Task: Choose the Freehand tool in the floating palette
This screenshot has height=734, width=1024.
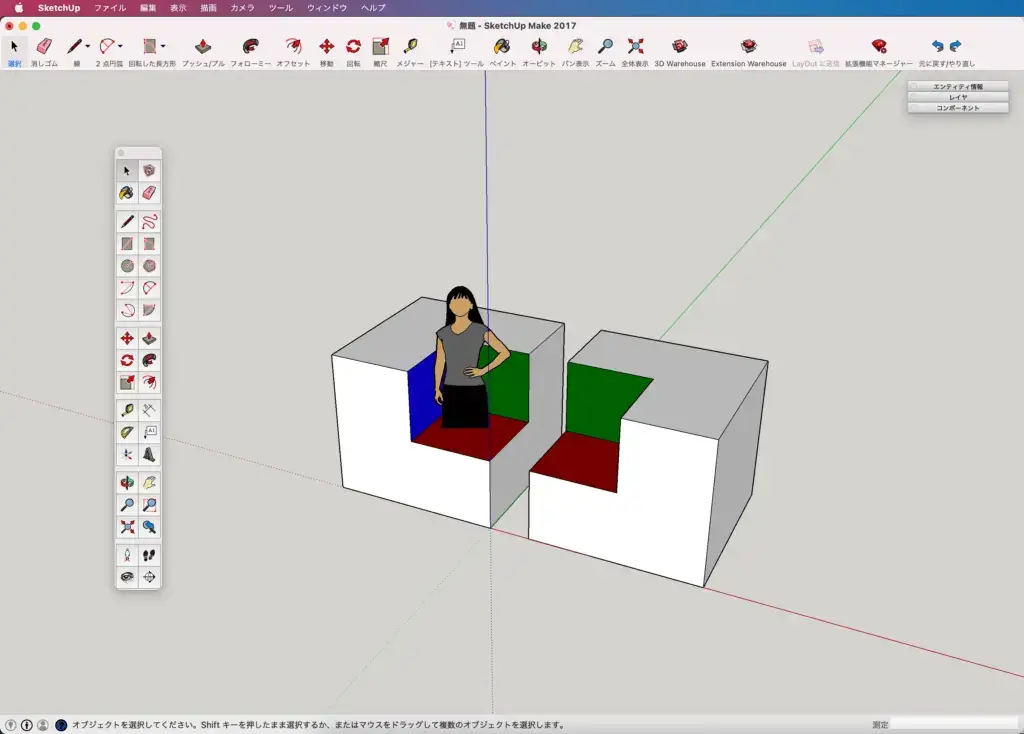Action: click(x=150, y=222)
